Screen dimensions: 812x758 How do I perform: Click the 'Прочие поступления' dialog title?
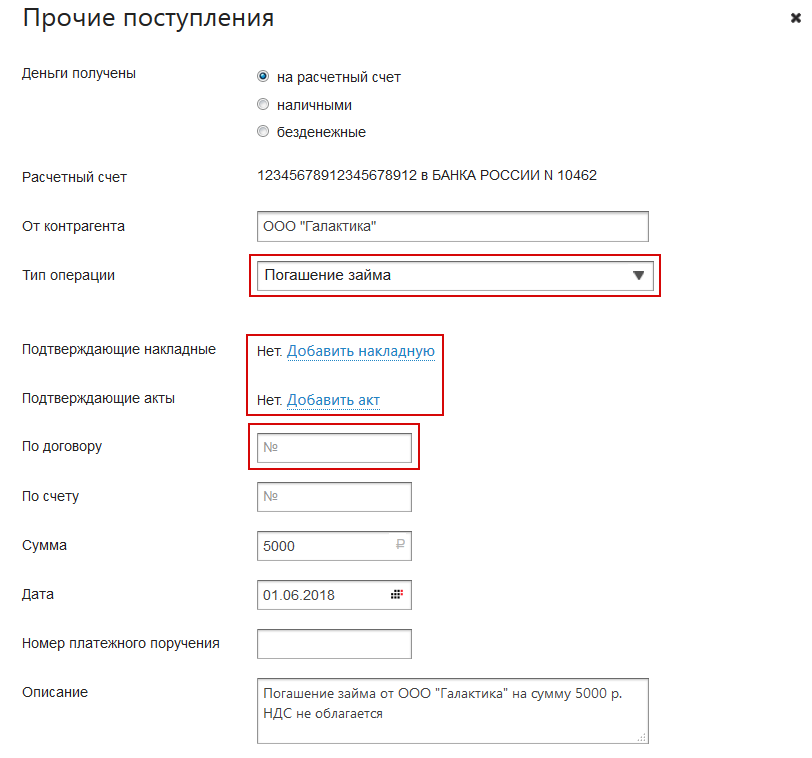[x=148, y=18]
